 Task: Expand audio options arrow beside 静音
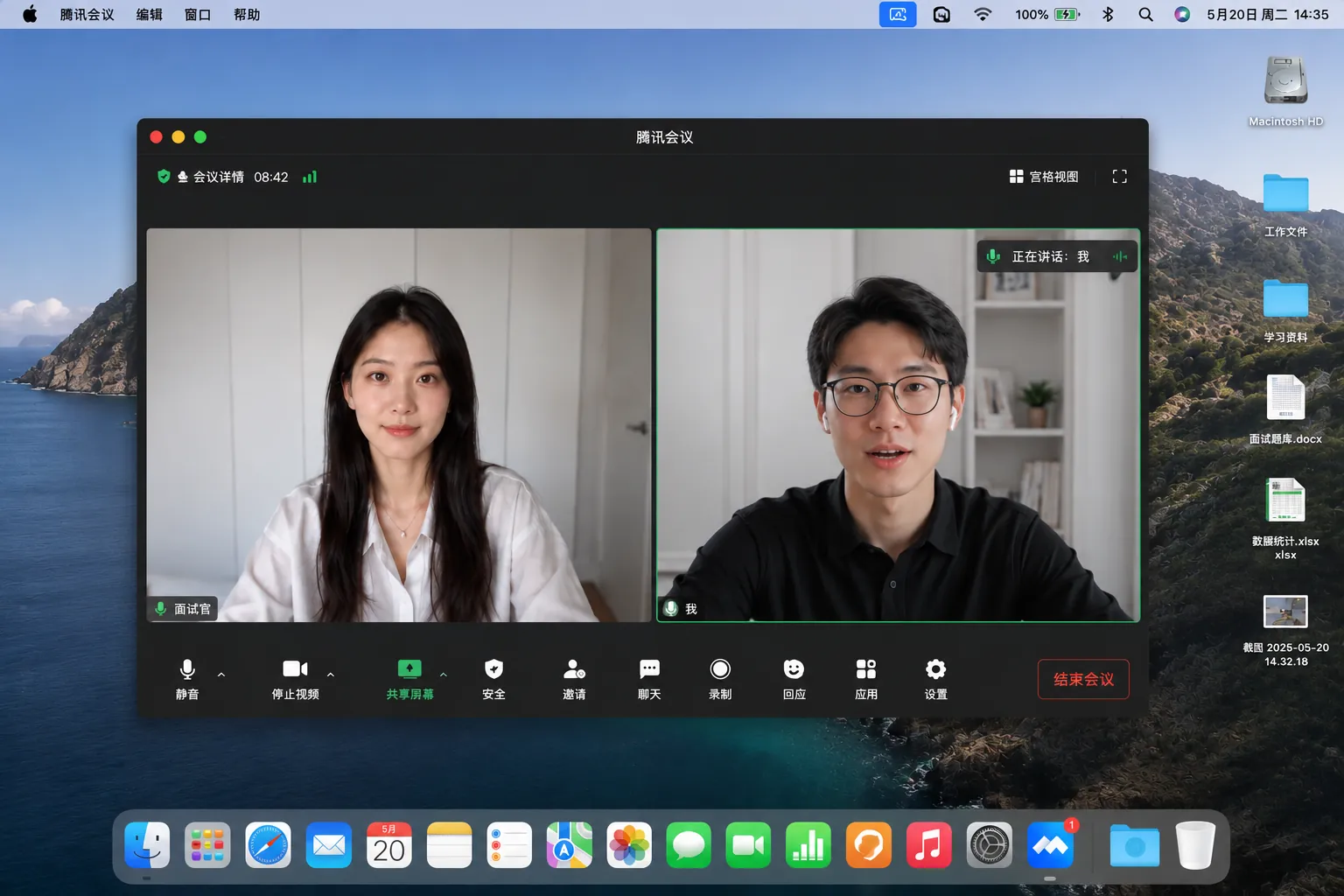point(221,675)
